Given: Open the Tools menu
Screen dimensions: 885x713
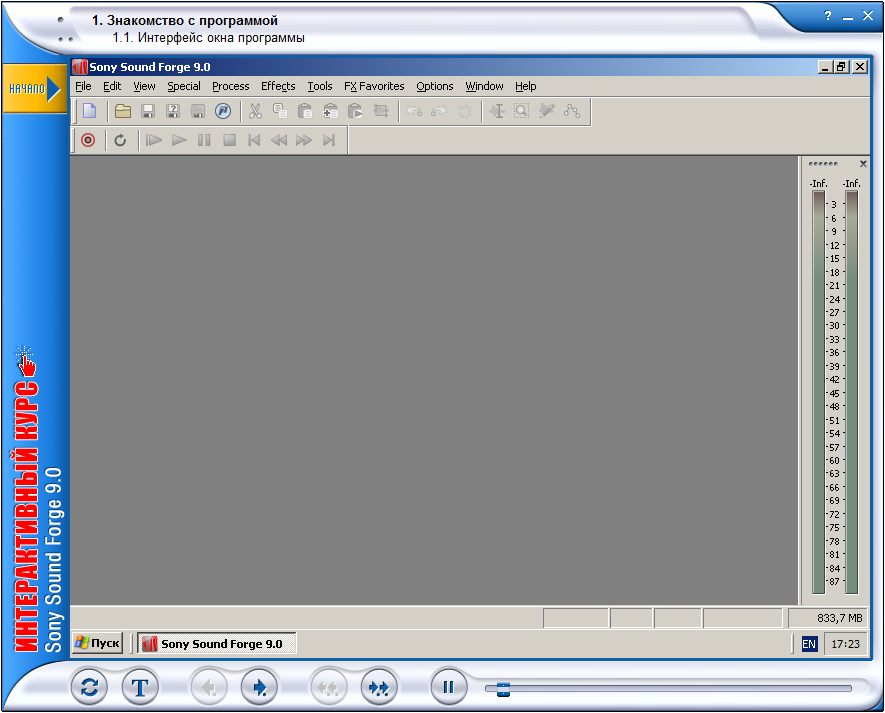Looking at the screenshot, I should (319, 86).
